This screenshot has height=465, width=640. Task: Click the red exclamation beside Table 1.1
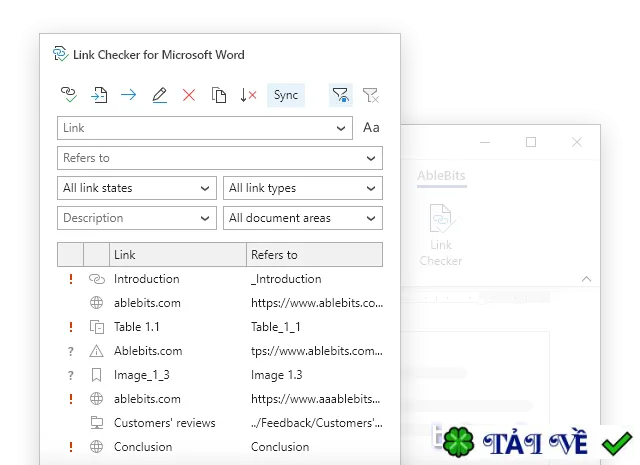(71, 327)
